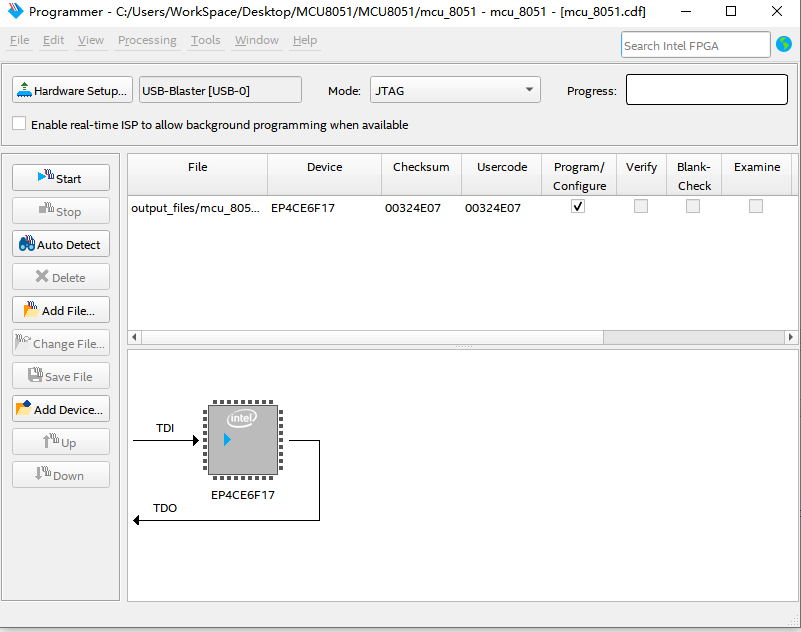Open the Processing menu

click(147, 40)
